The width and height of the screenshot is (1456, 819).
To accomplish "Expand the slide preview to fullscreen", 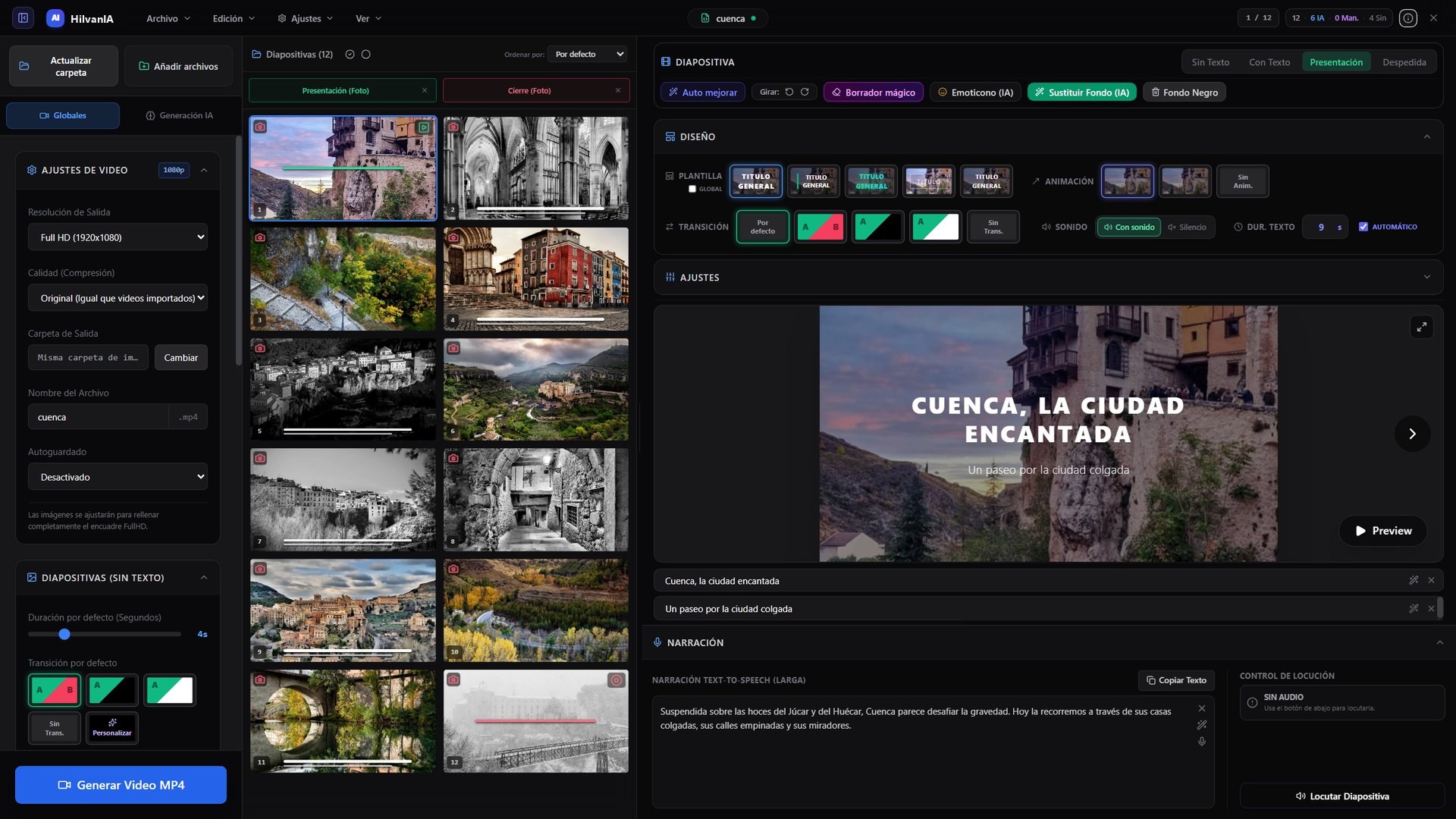I will click(1421, 327).
